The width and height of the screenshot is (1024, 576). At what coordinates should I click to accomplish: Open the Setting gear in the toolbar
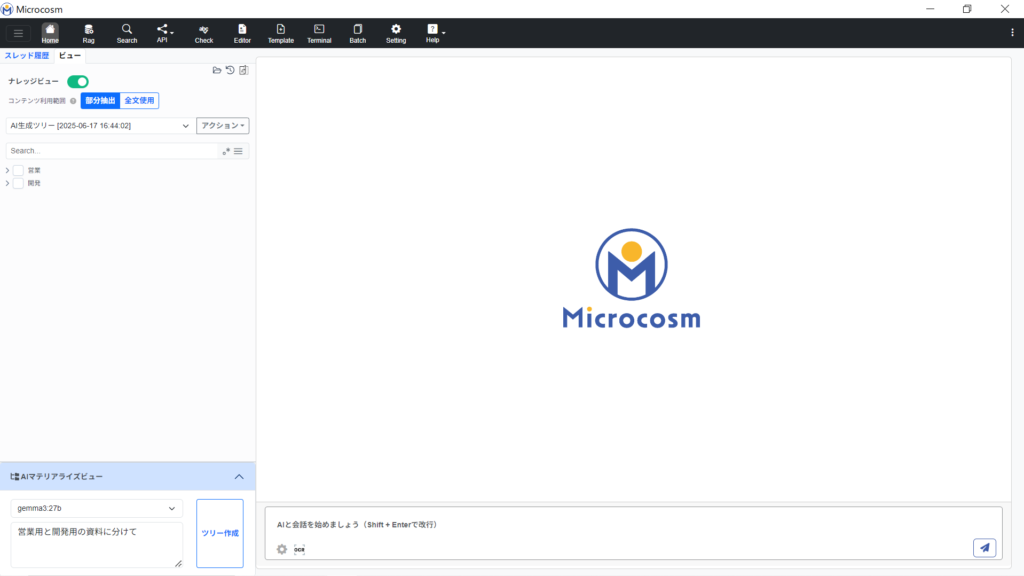pyautogui.click(x=396, y=33)
